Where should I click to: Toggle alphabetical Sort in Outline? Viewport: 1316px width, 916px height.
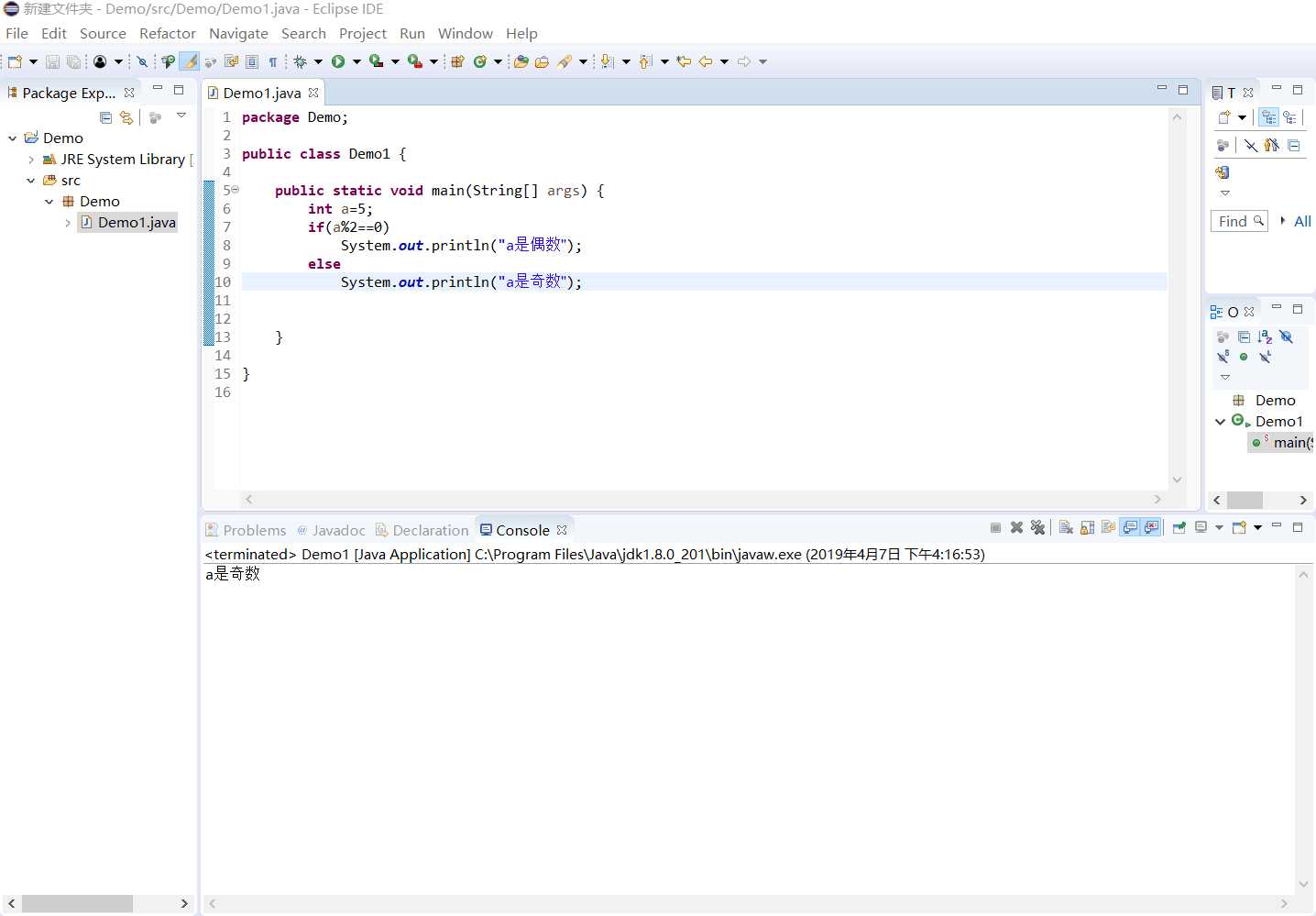coord(1265,337)
